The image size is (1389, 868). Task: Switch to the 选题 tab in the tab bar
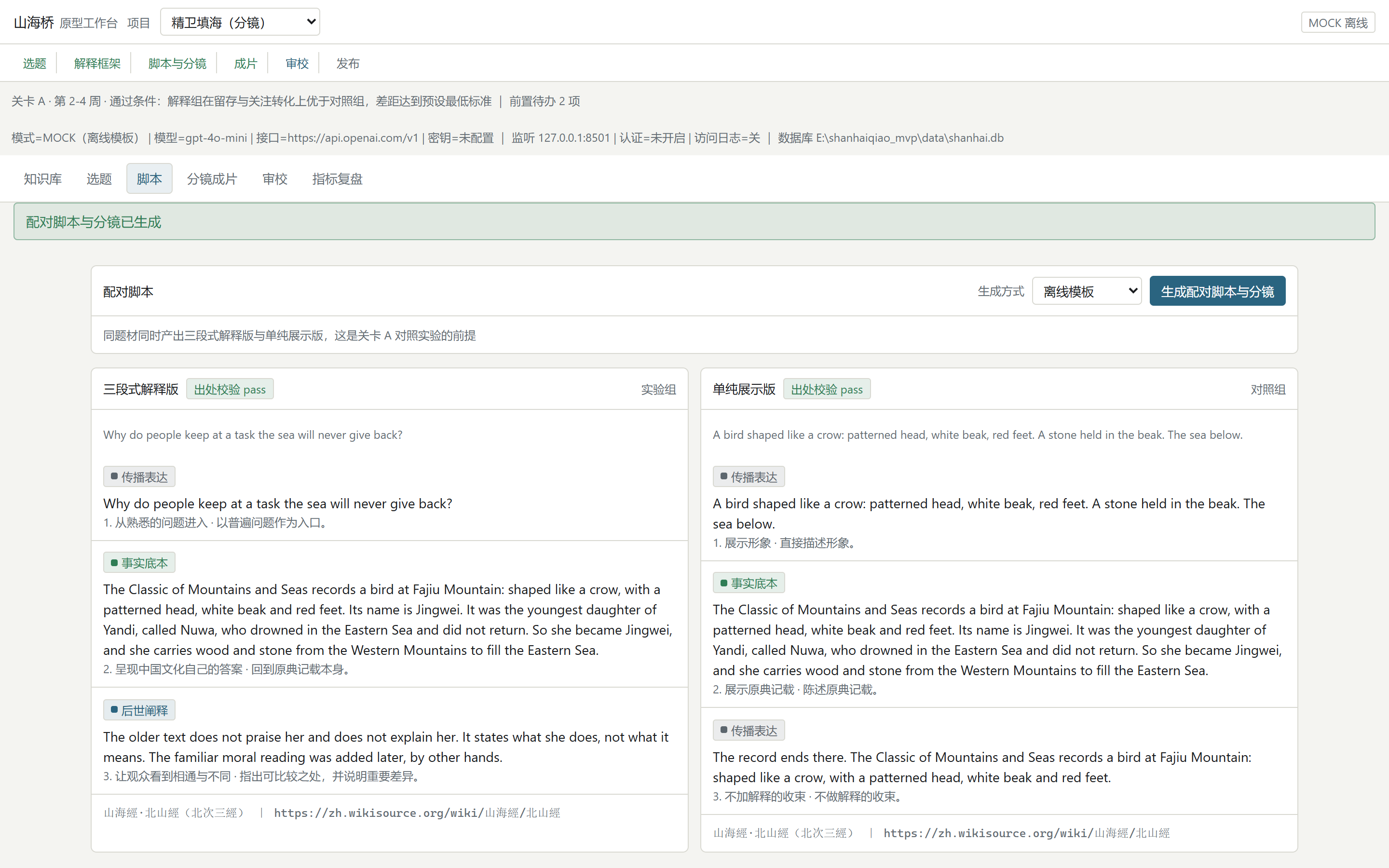99,178
